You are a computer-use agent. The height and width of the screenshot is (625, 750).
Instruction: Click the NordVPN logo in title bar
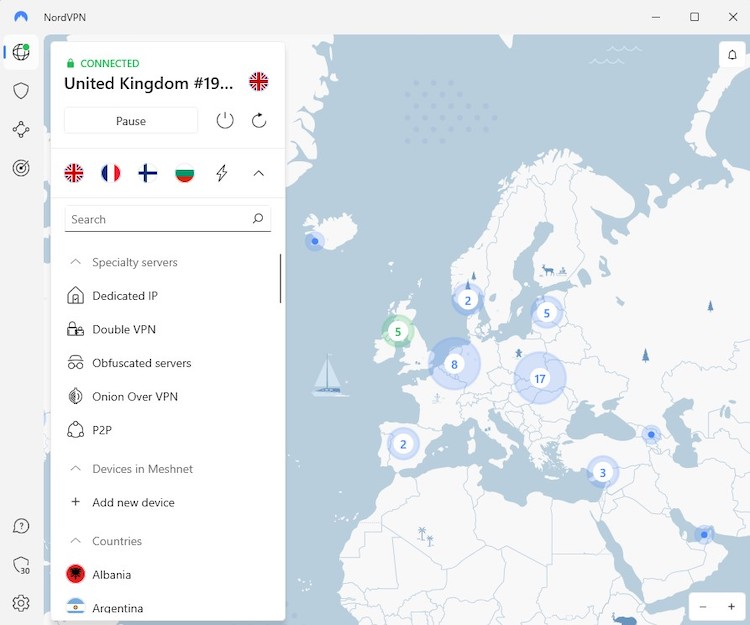pos(21,17)
